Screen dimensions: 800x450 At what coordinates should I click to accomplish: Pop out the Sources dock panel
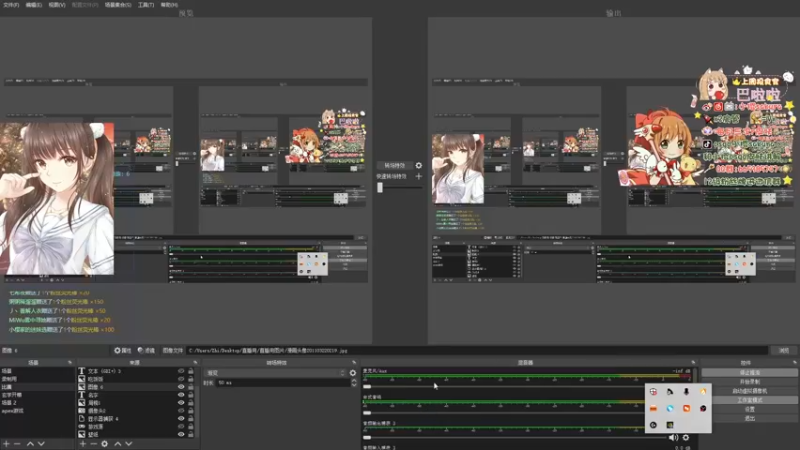point(195,362)
